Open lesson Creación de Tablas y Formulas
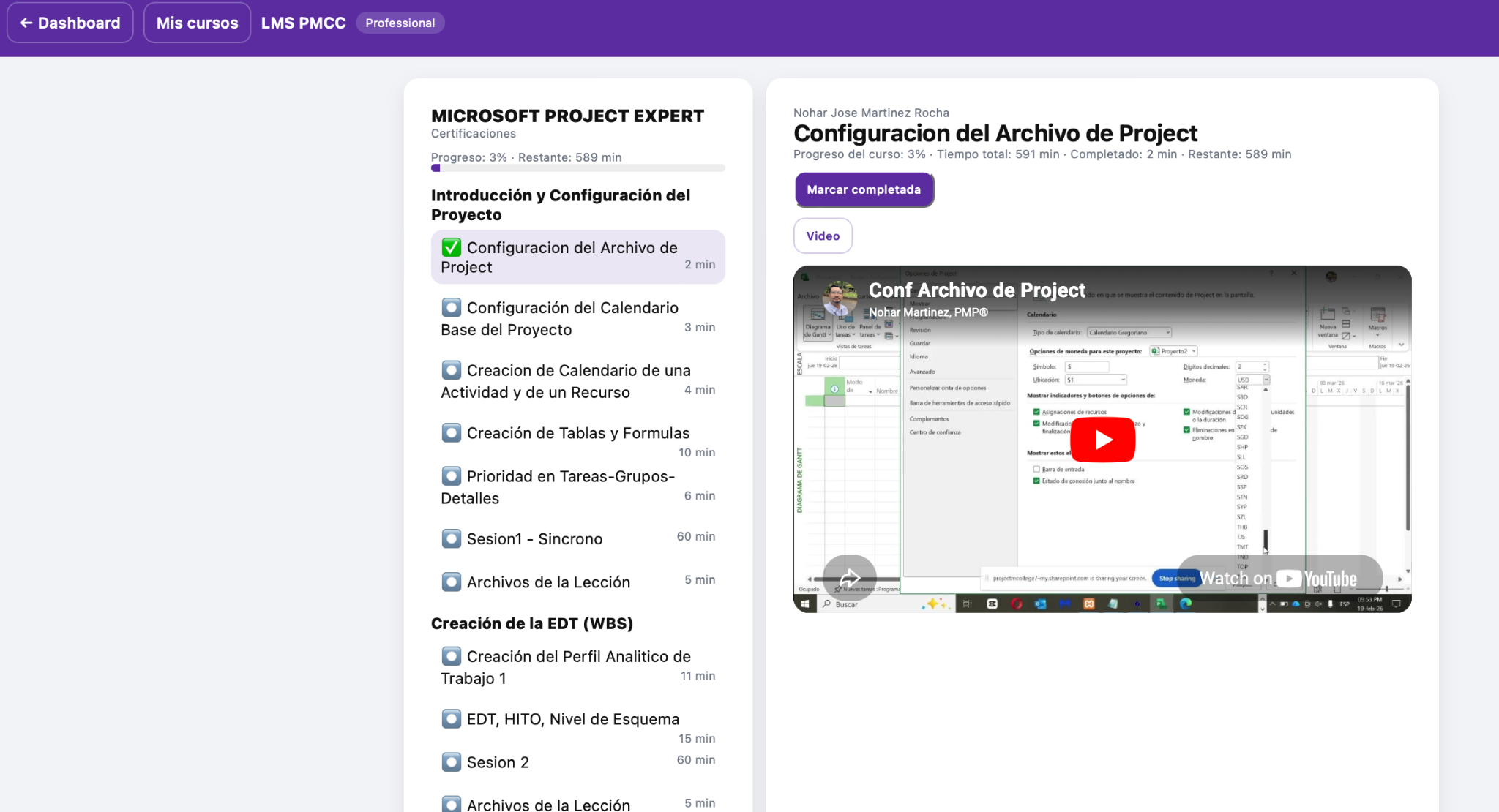 578,442
